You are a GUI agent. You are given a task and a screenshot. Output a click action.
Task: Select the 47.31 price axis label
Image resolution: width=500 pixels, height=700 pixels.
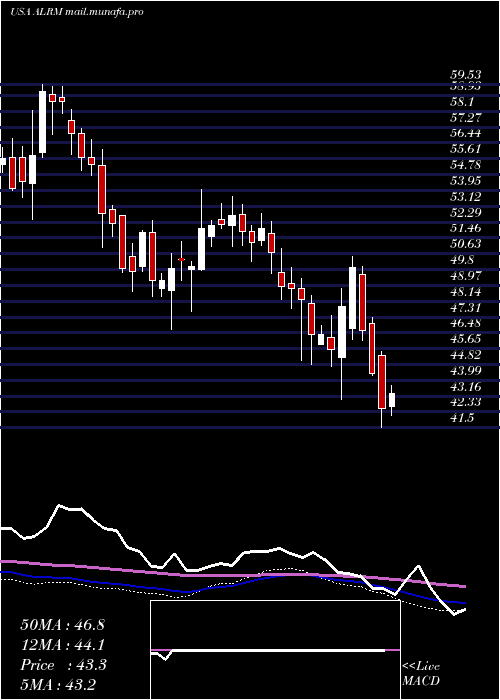point(466,307)
